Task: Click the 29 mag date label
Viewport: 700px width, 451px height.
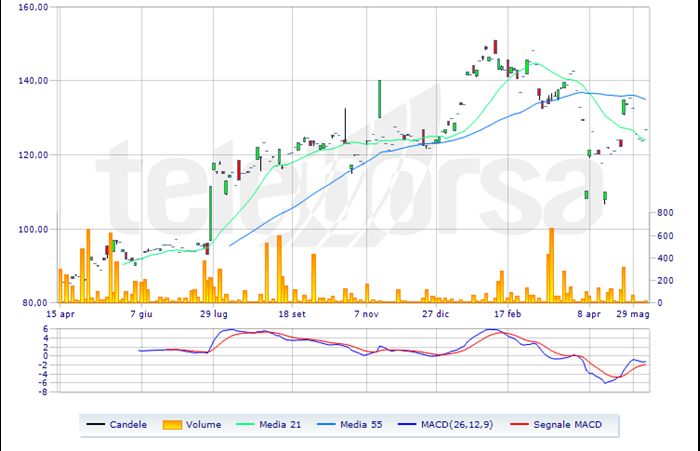Action: [x=633, y=314]
